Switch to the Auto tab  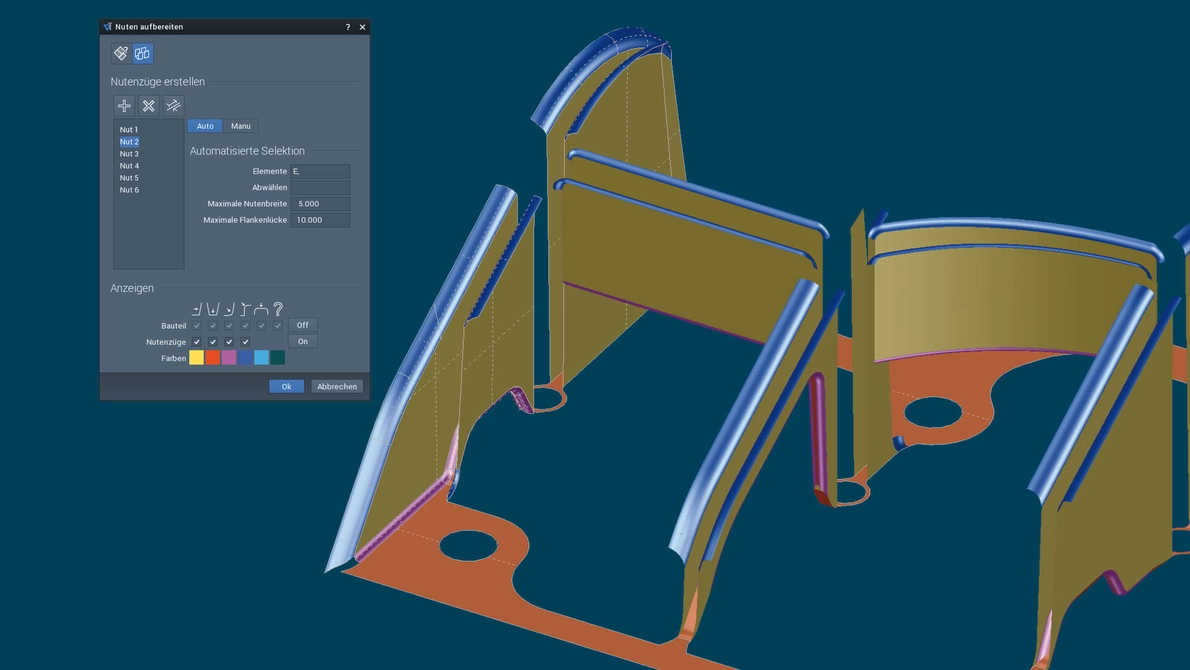pyautogui.click(x=205, y=126)
